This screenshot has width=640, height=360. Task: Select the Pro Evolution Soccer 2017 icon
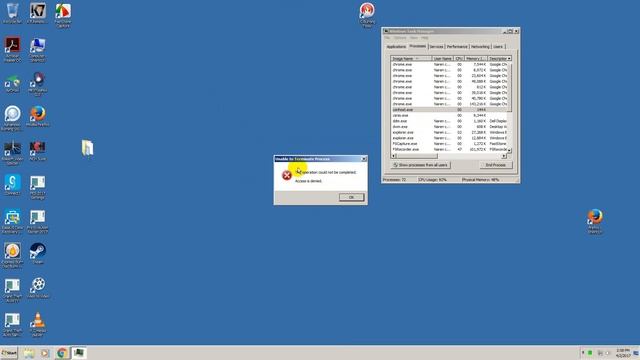pyautogui.click(x=38, y=222)
